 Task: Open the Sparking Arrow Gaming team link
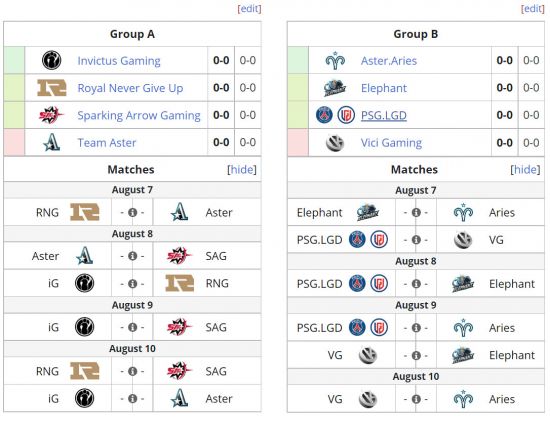point(139,115)
